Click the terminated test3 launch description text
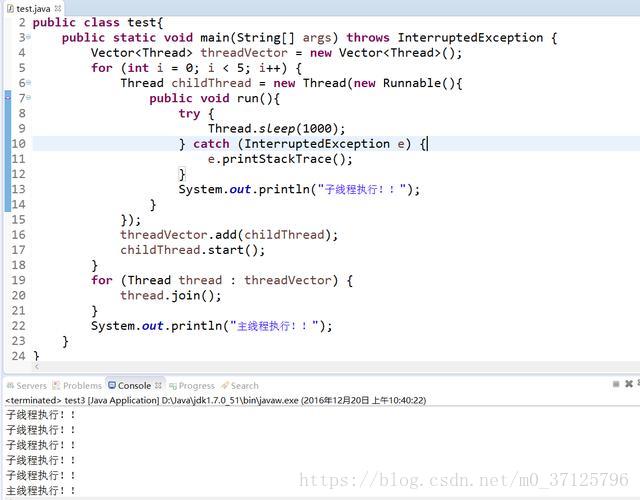Viewport: 640px width, 500px height. point(216,400)
